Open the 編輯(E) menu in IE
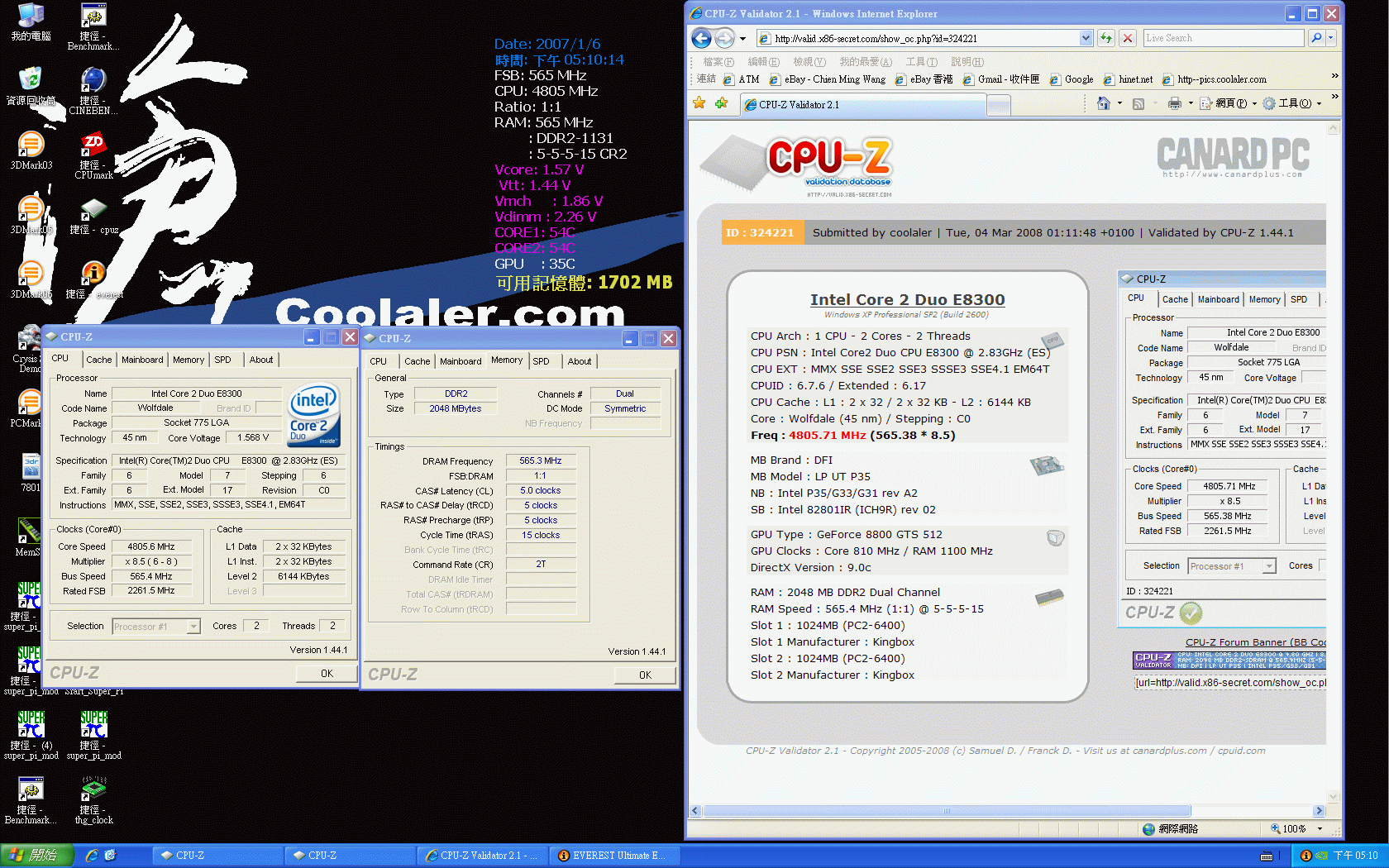Image resolution: width=1389 pixels, height=868 pixels. [x=763, y=62]
